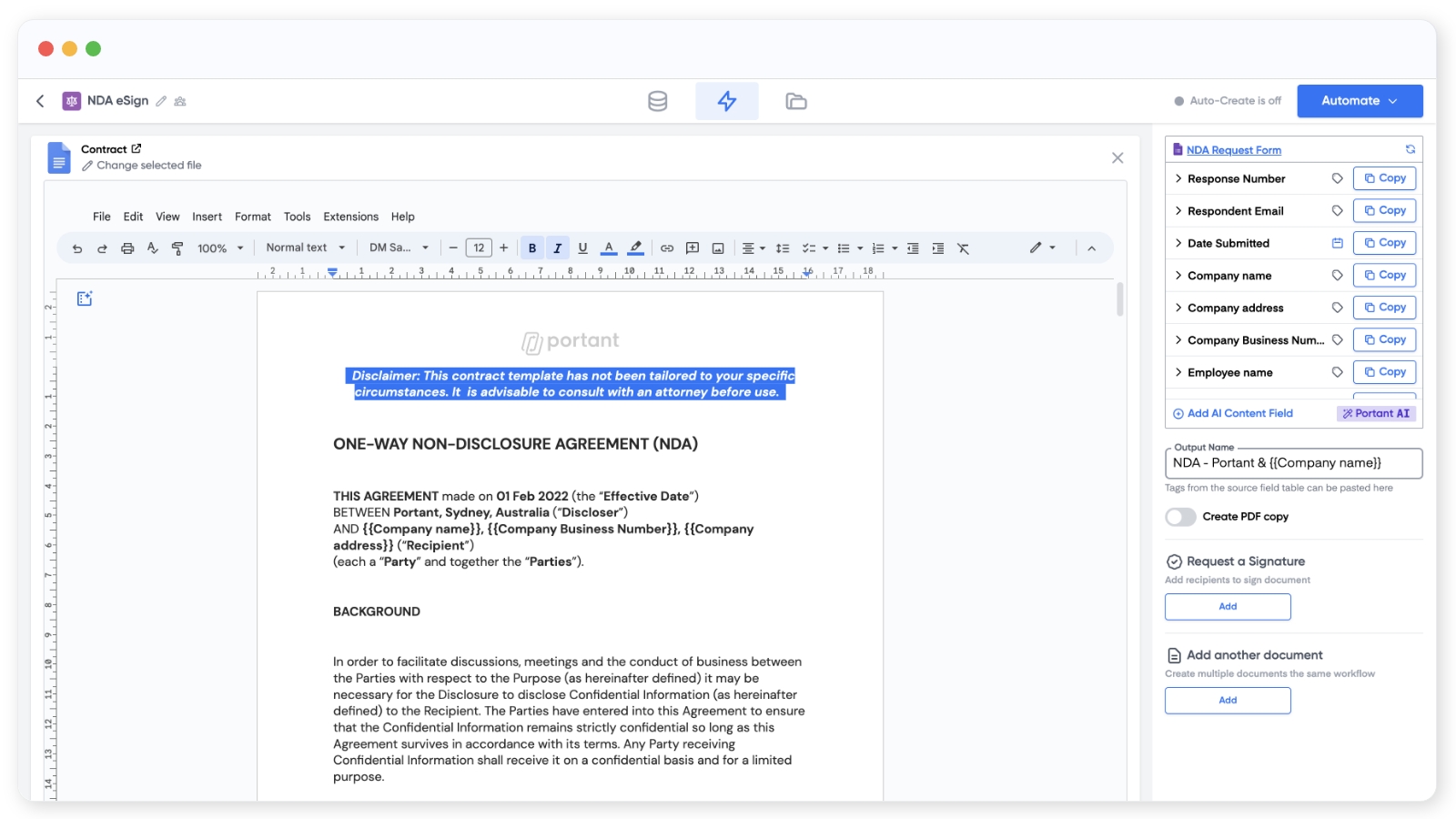
Task: Open the Extensions menu
Action: [350, 217]
